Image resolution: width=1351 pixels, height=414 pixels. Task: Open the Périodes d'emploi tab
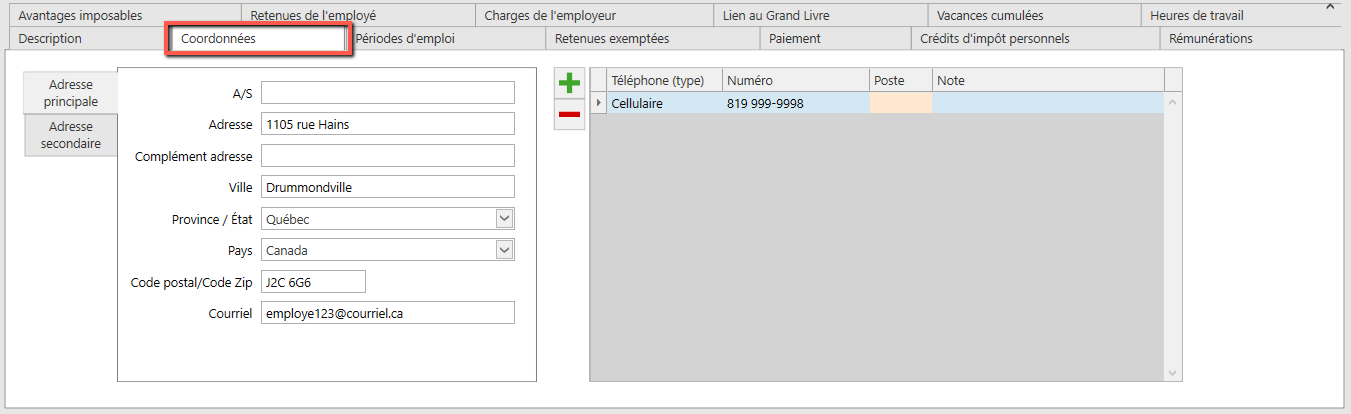(447, 38)
